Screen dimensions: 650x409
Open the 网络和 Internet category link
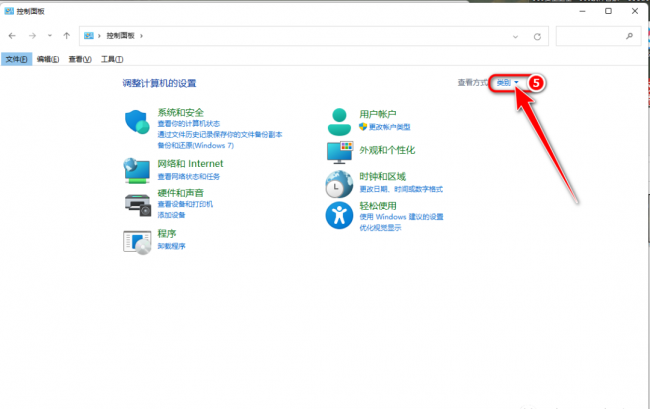click(190, 164)
